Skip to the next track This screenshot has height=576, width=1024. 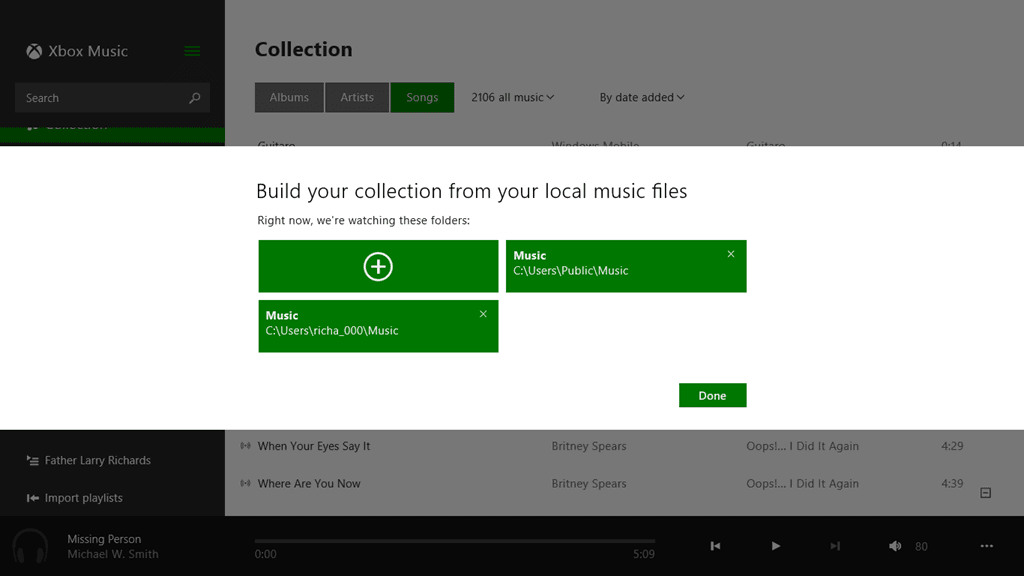tap(835, 546)
